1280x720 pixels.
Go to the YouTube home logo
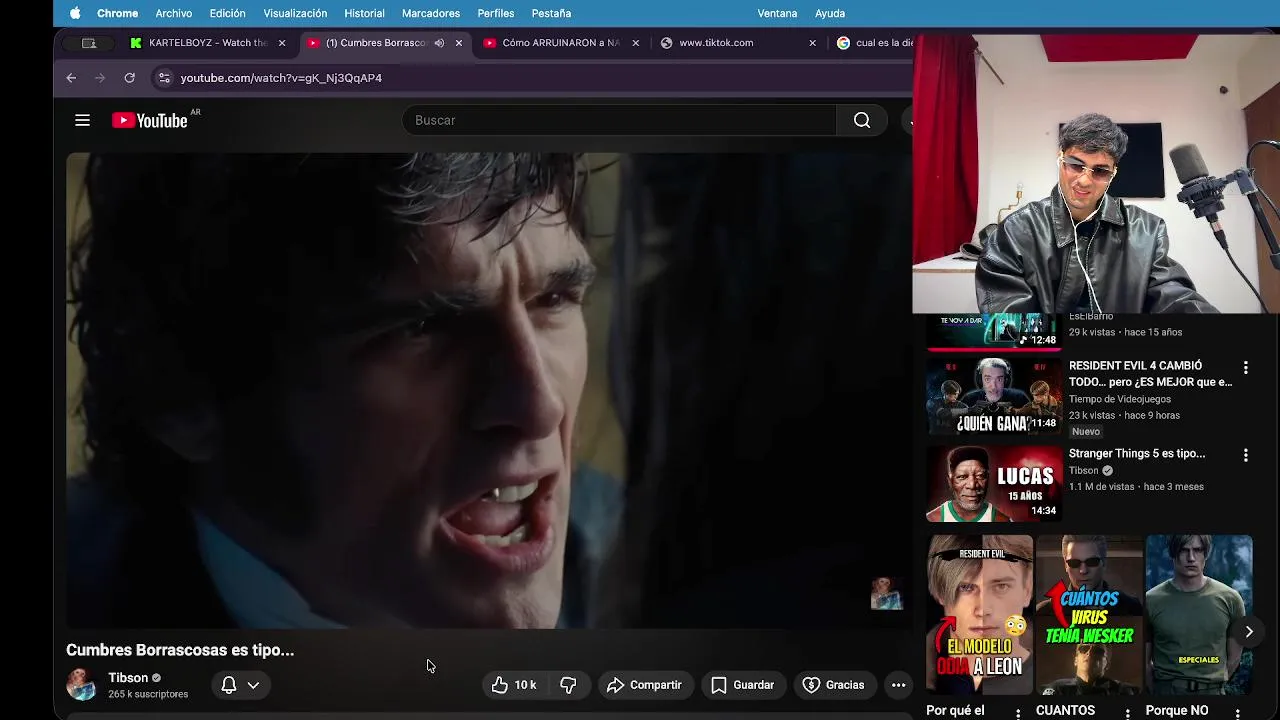(x=150, y=120)
